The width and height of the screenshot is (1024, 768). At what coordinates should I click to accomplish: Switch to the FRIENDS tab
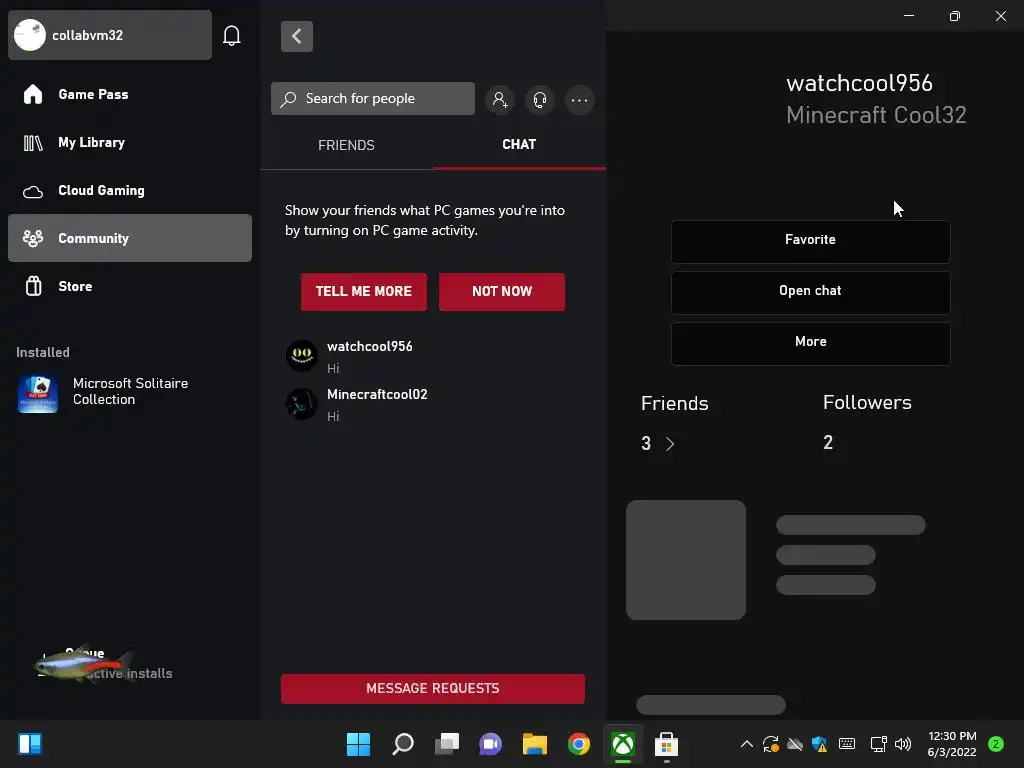coord(346,145)
